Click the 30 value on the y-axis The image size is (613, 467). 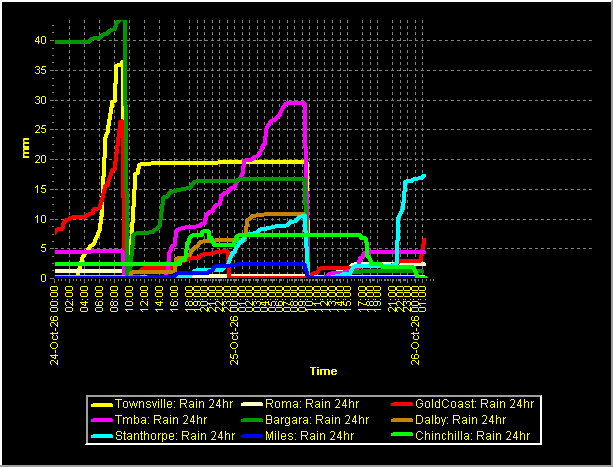click(40, 100)
